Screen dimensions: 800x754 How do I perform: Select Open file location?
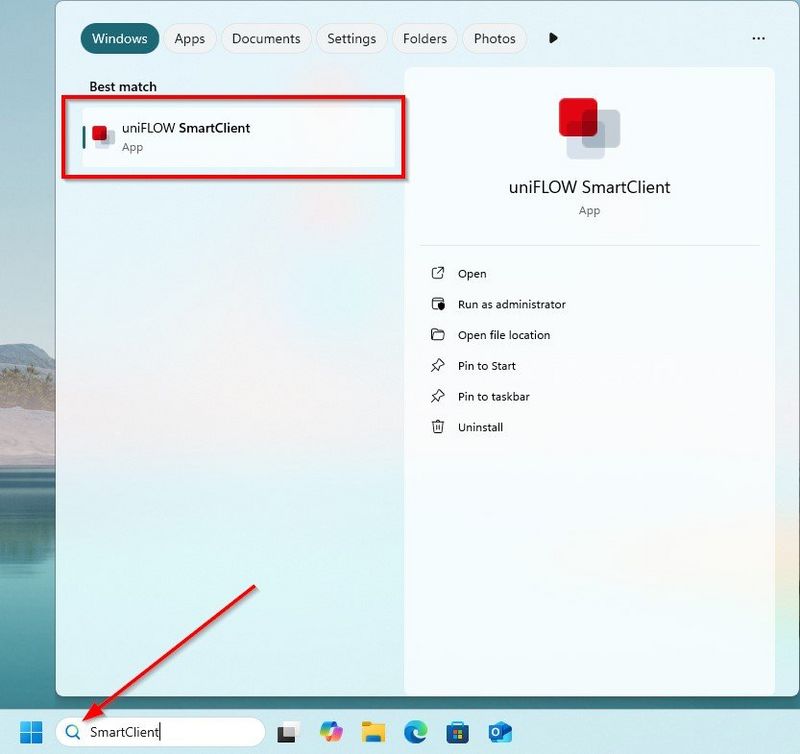(503, 335)
